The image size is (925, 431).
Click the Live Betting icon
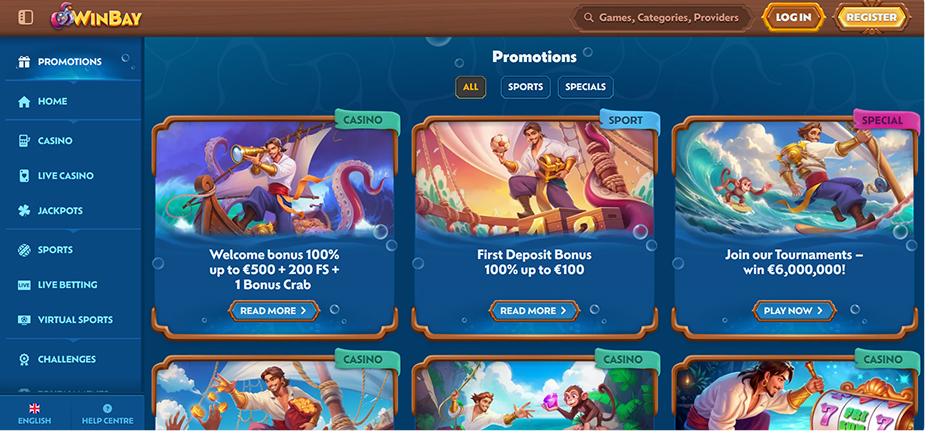[24, 285]
